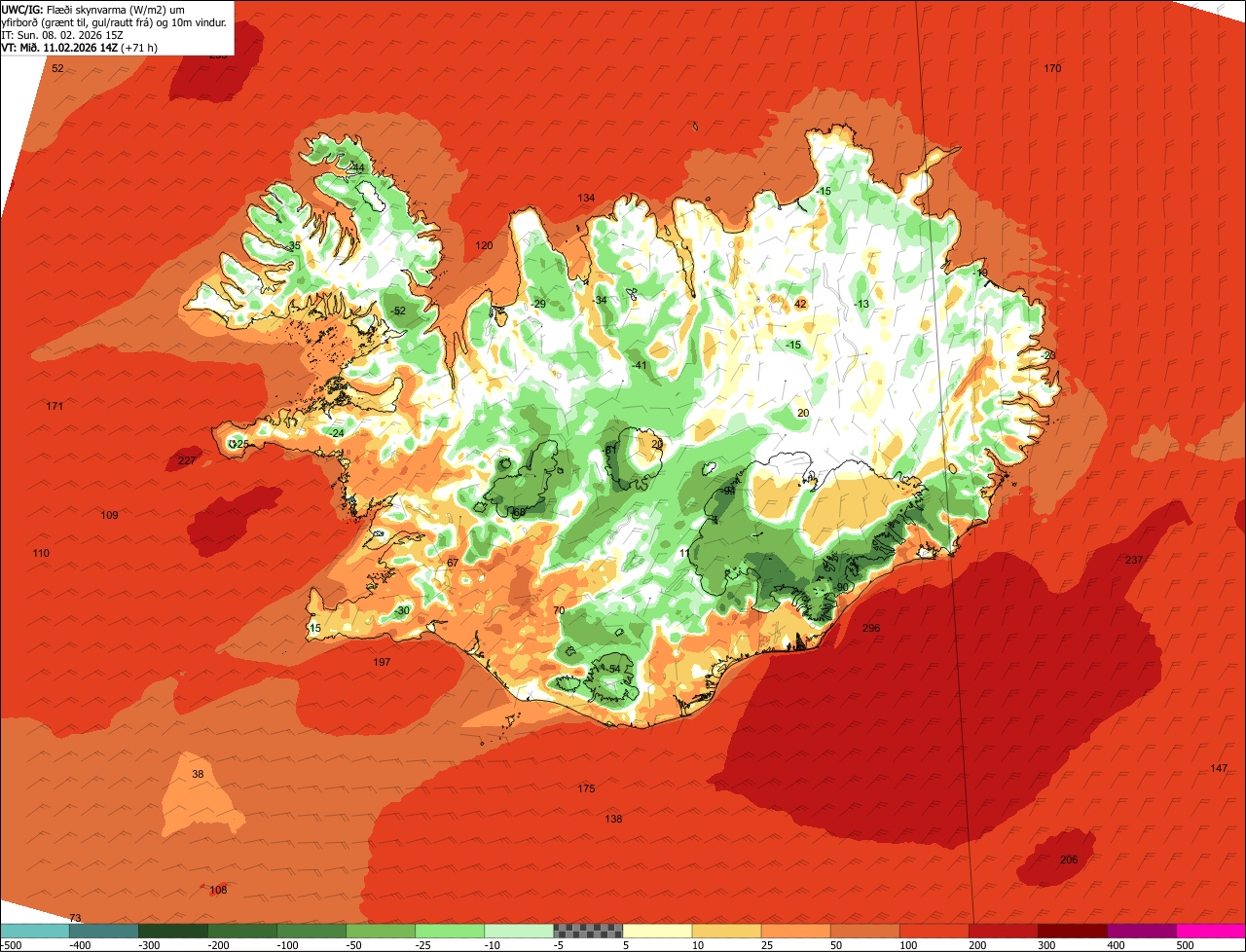
Task: Click the flux value 171 in the western ocean
Action: tap(55, 406)
